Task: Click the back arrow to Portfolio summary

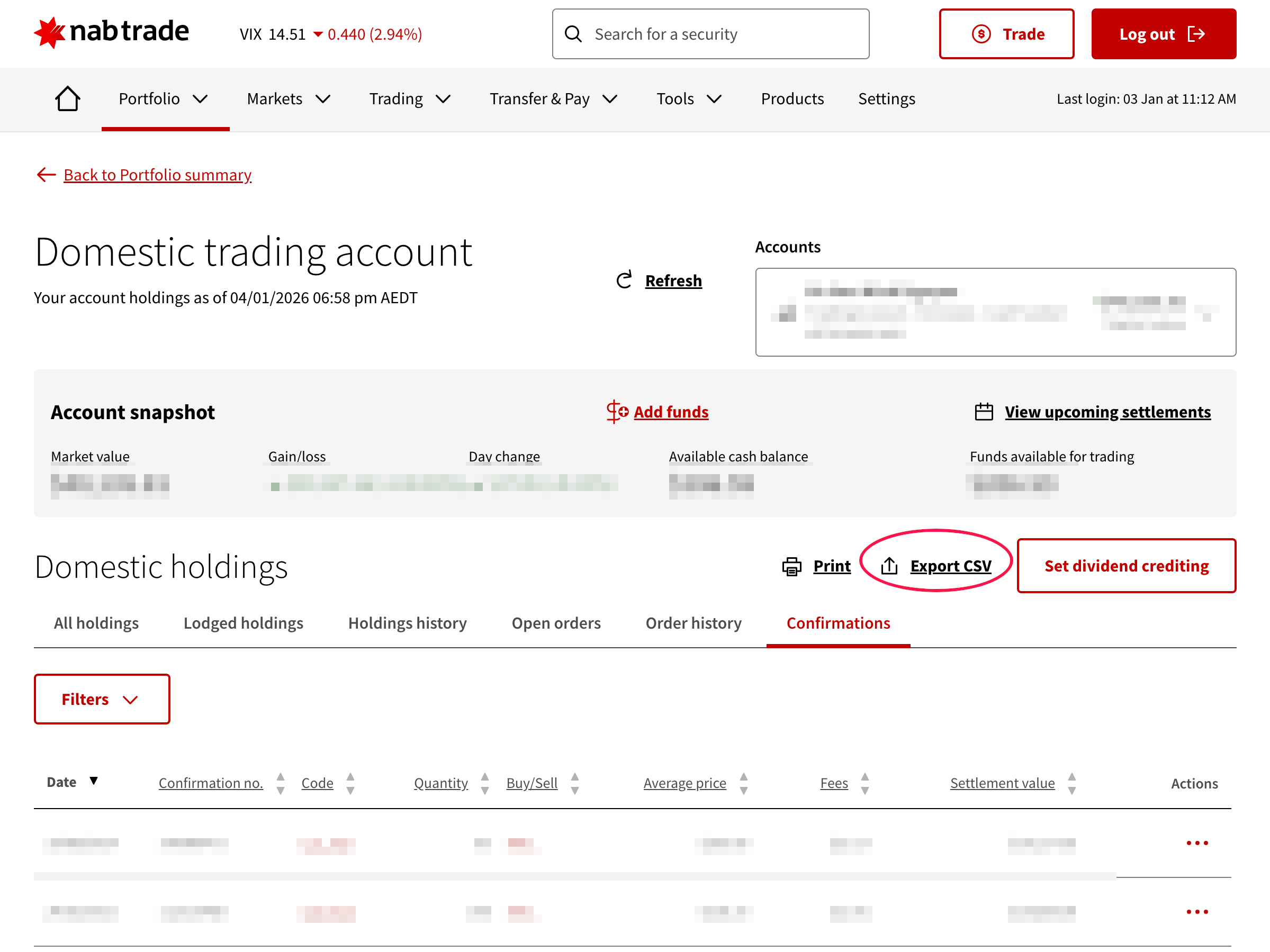Action: tap(46, 175)
